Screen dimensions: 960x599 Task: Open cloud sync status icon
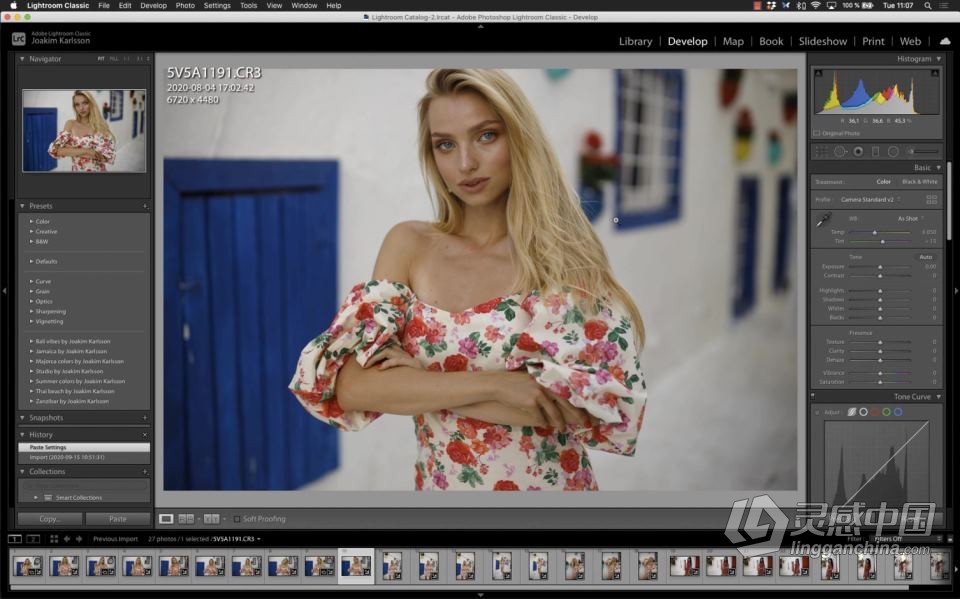pos(945,41)
